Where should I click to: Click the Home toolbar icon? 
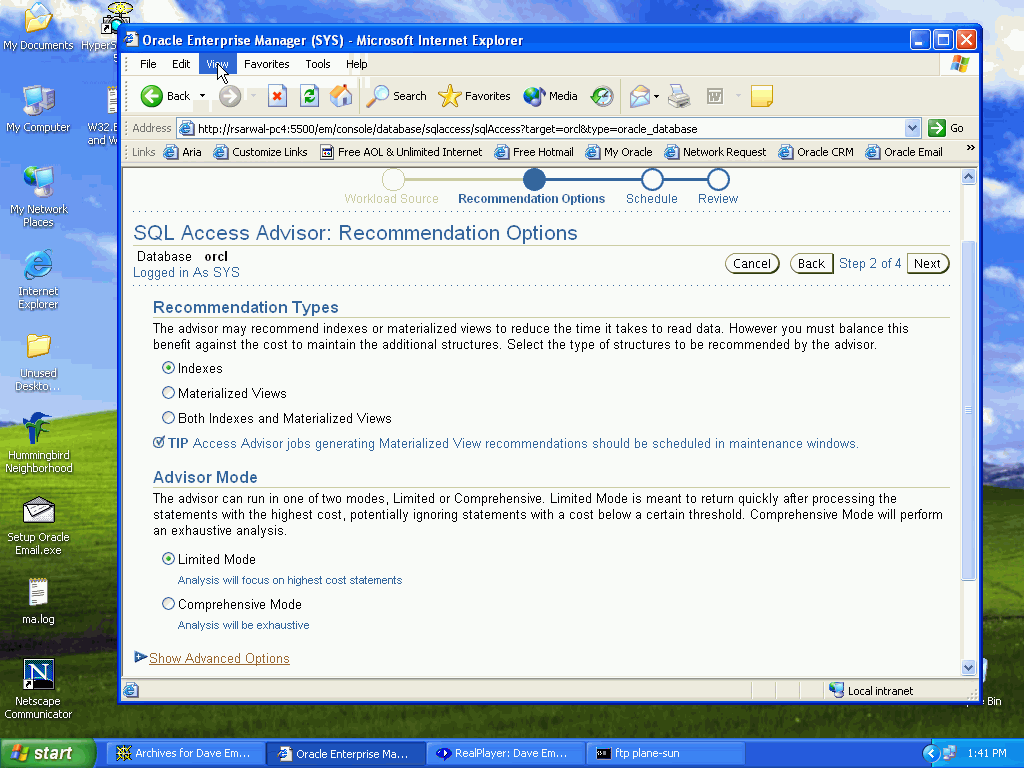(x=341, y=96)
